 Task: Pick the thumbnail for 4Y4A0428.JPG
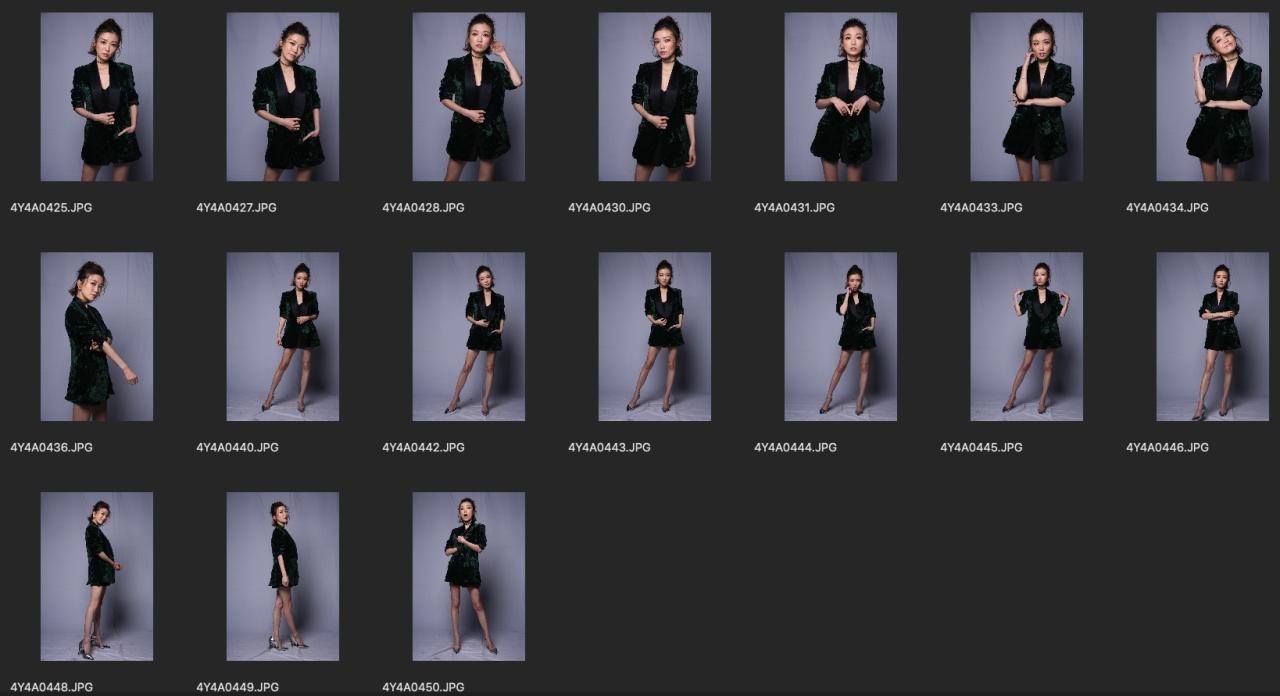tap(469, 97)
